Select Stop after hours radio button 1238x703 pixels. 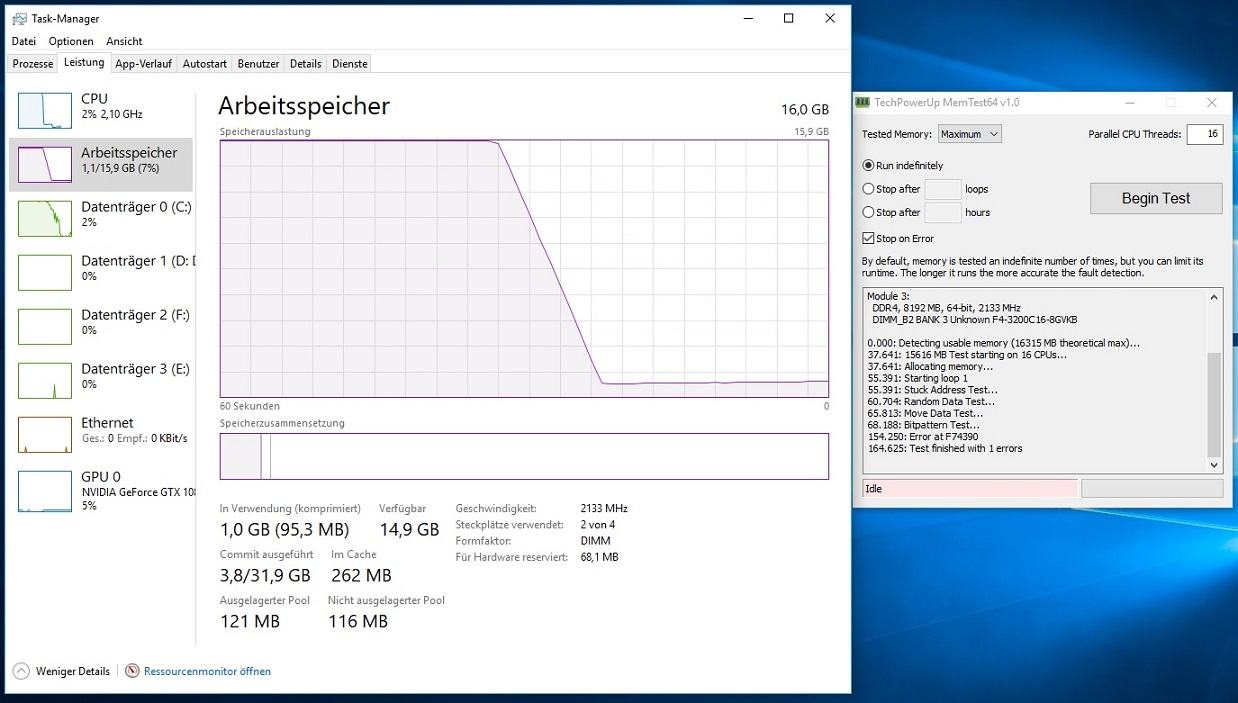[868, 212]
